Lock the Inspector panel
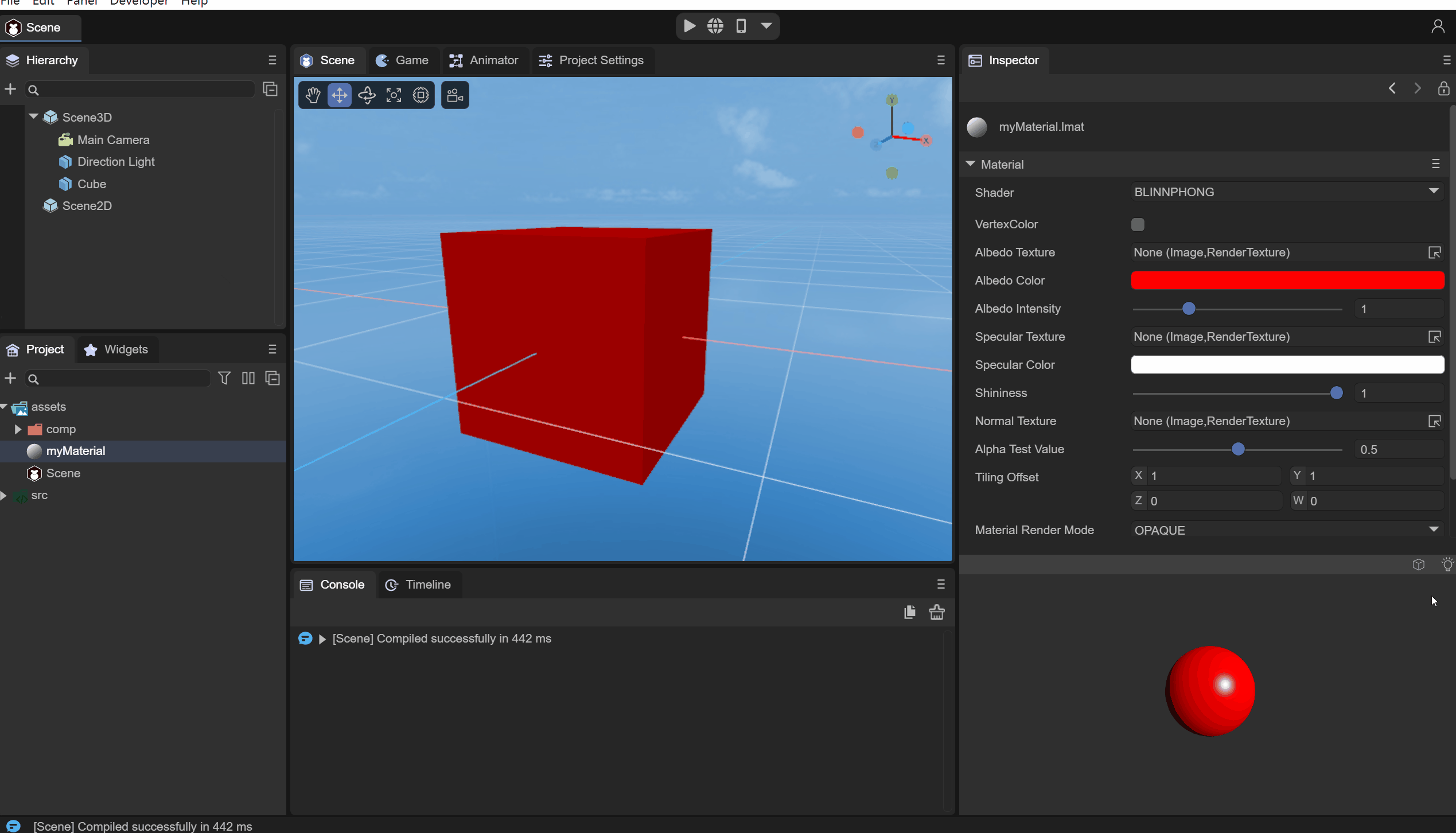1456x833 pixels. coord(1443,88)
